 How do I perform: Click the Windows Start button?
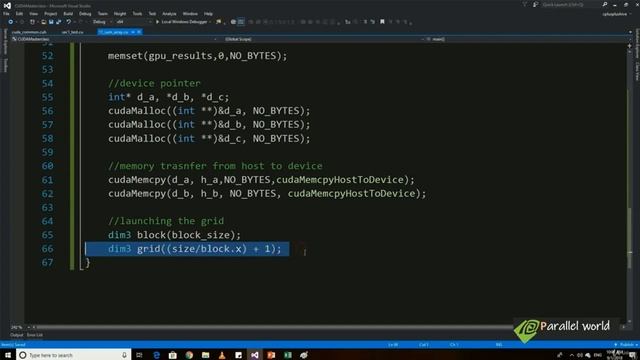tap(8, 355)
